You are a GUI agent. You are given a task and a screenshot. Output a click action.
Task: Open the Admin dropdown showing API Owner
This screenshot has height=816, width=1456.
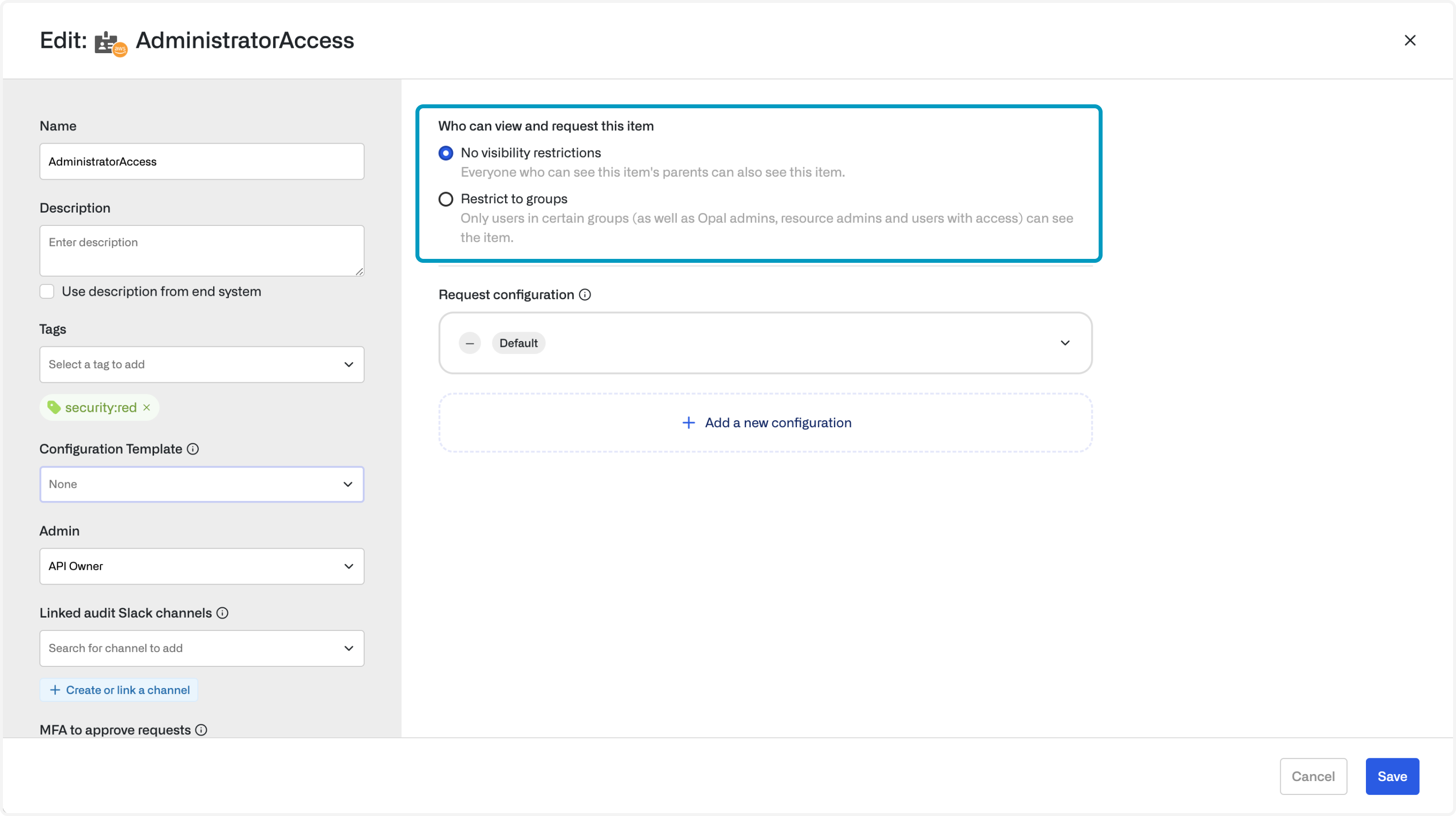point(202,566)
